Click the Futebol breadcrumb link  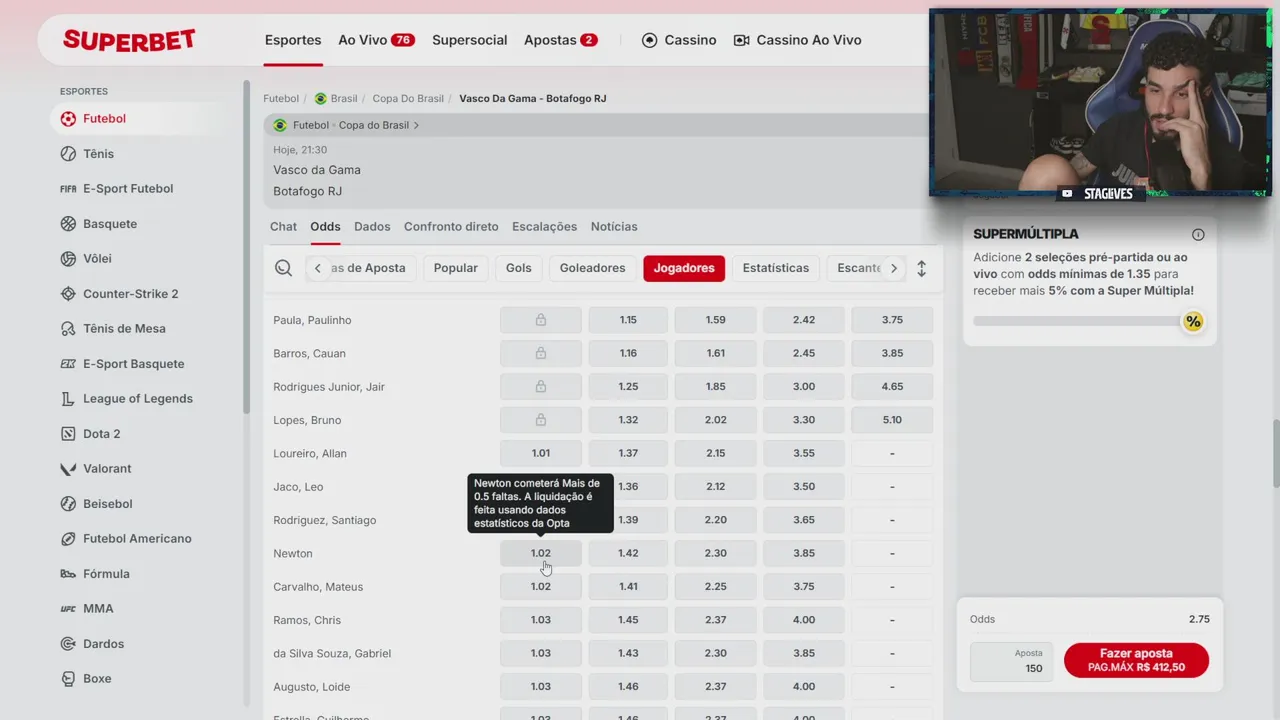[x=281, y=99]
